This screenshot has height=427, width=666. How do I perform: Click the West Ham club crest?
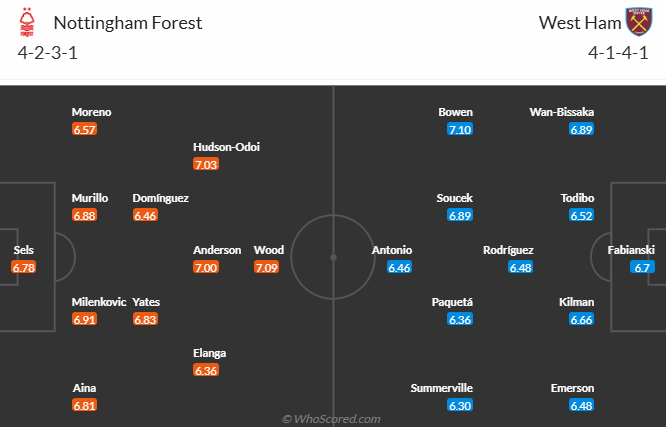pos(638,22)
